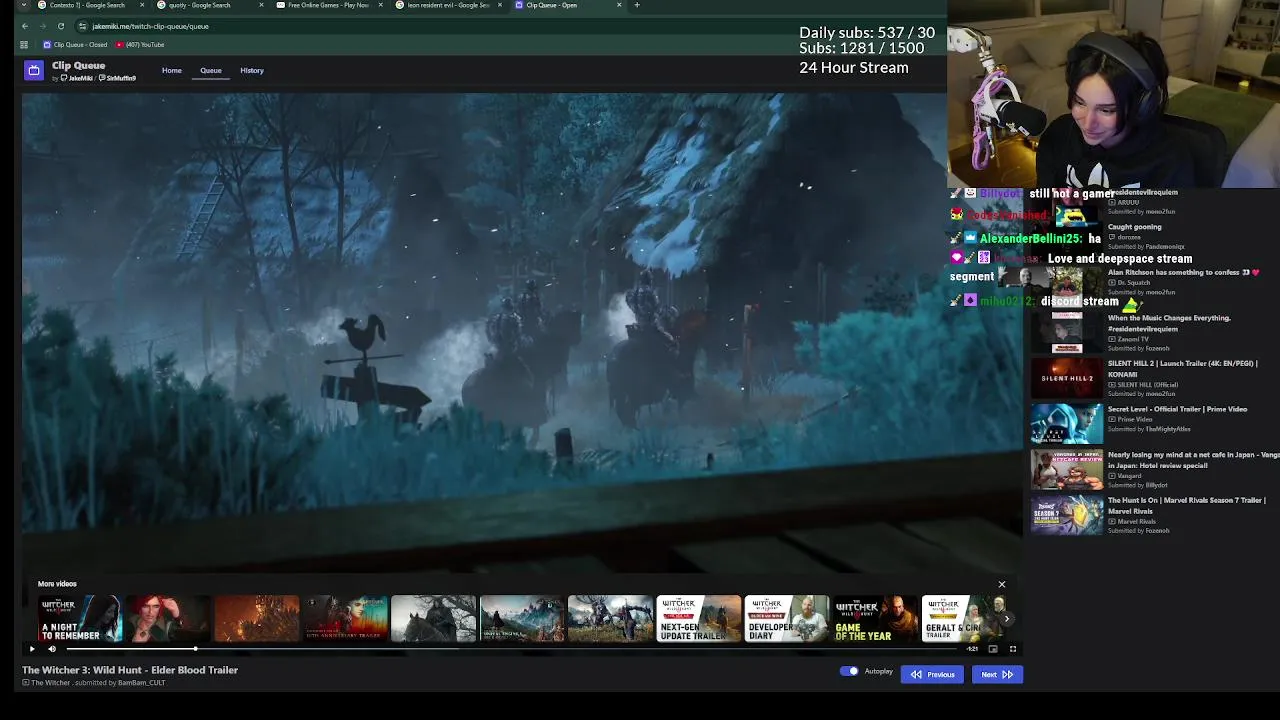Go back in browser navigation
Screen dimensions: 1280x720
[x=25, y=26]
